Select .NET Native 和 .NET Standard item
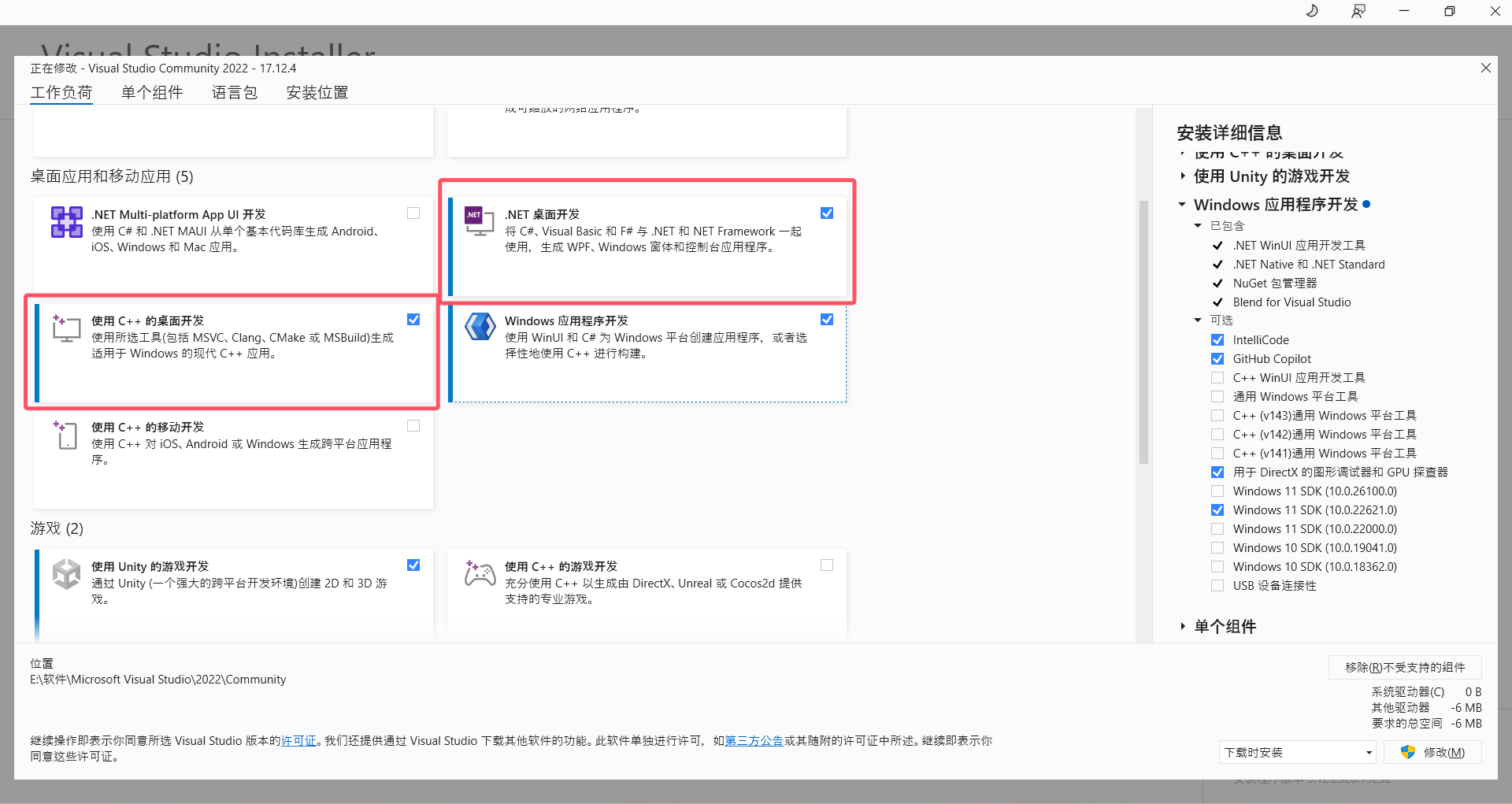 [x=1309, y=265]
